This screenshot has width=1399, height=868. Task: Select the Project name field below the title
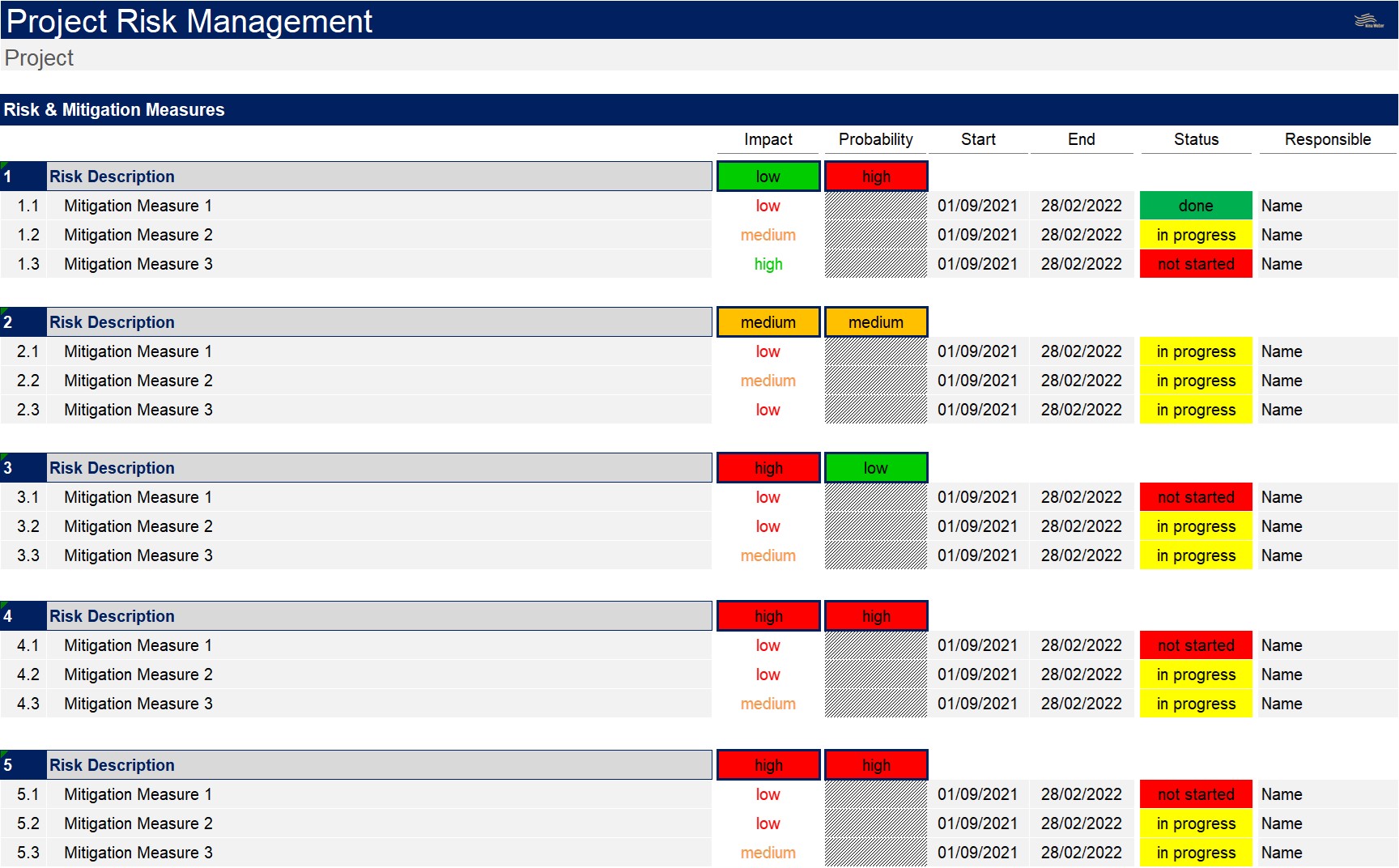[39, 58]
